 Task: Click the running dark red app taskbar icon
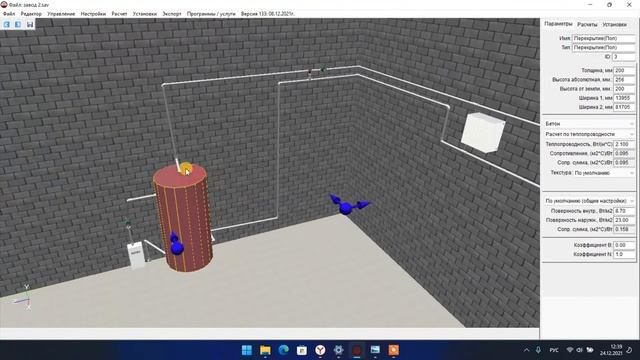click(357, 350)
